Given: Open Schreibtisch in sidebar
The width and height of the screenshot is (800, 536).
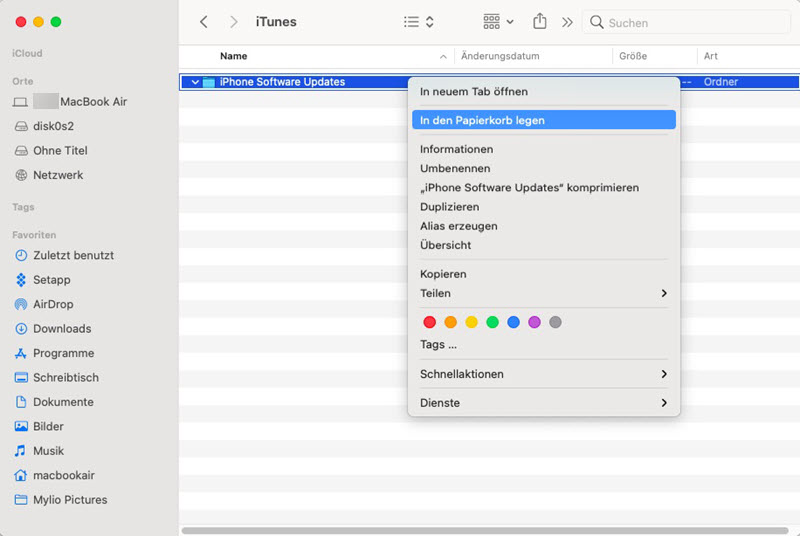Looking at the screenshot, I should point(57,378).
